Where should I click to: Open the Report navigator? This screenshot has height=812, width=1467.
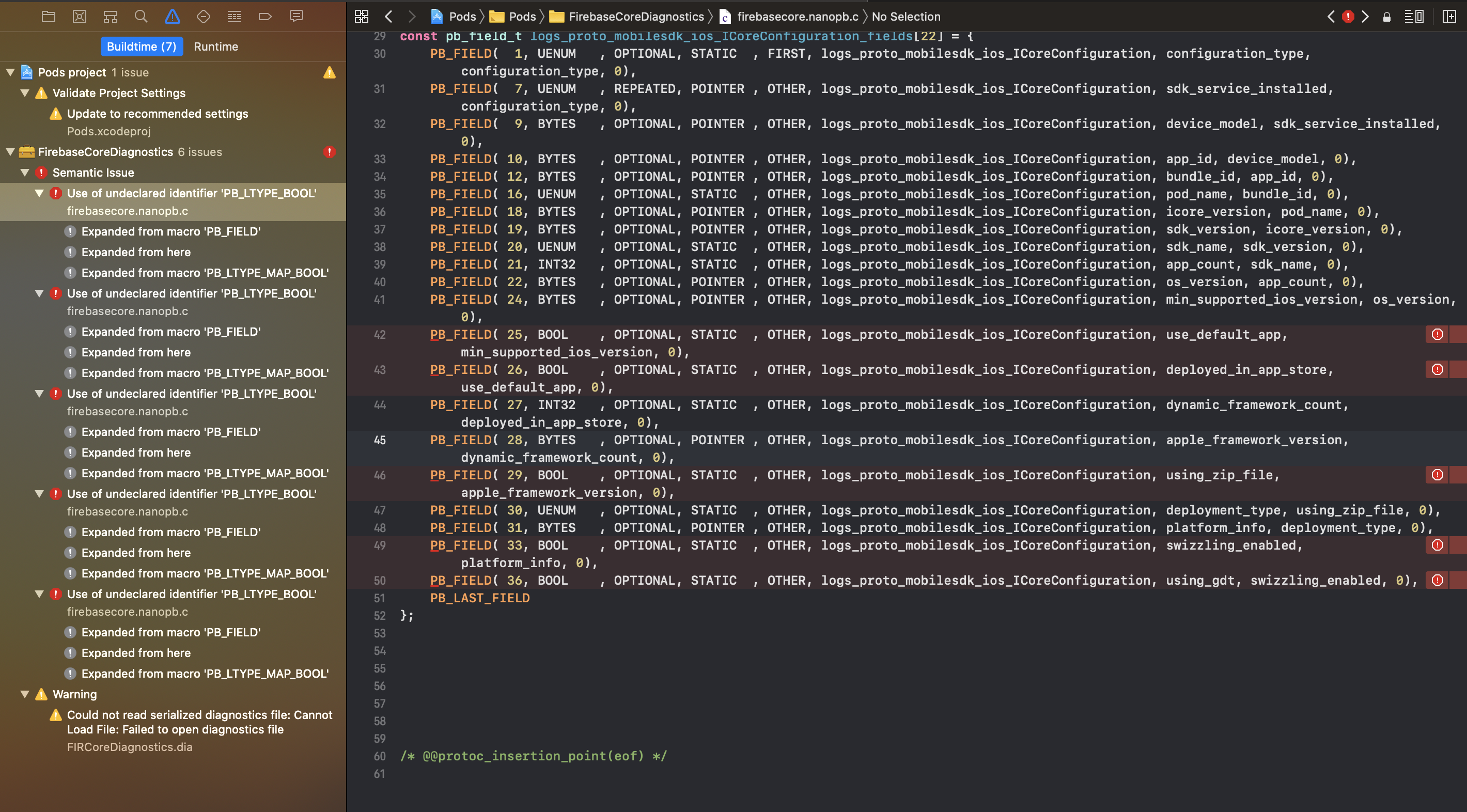[x=296, y=17]
